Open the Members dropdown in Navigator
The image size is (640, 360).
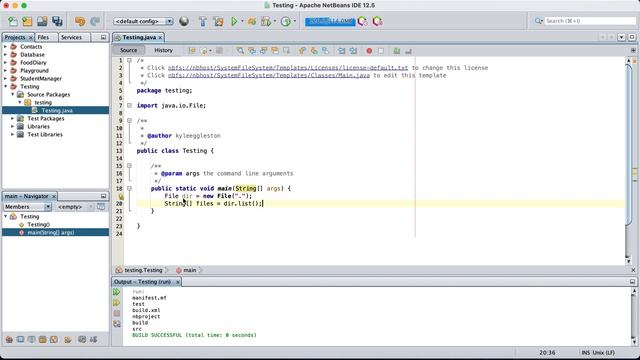27,207
